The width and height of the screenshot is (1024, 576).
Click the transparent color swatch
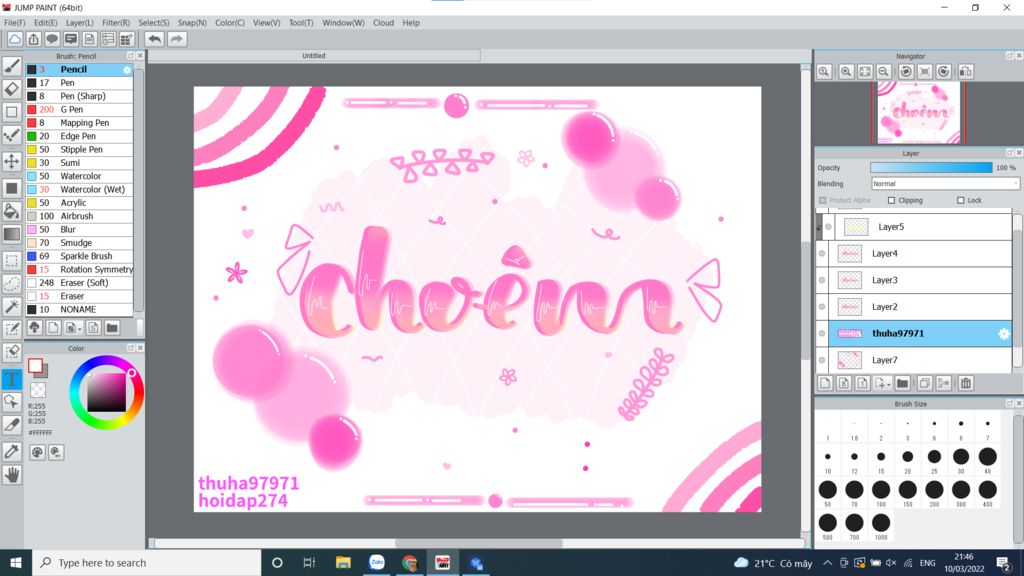(39, 390)
